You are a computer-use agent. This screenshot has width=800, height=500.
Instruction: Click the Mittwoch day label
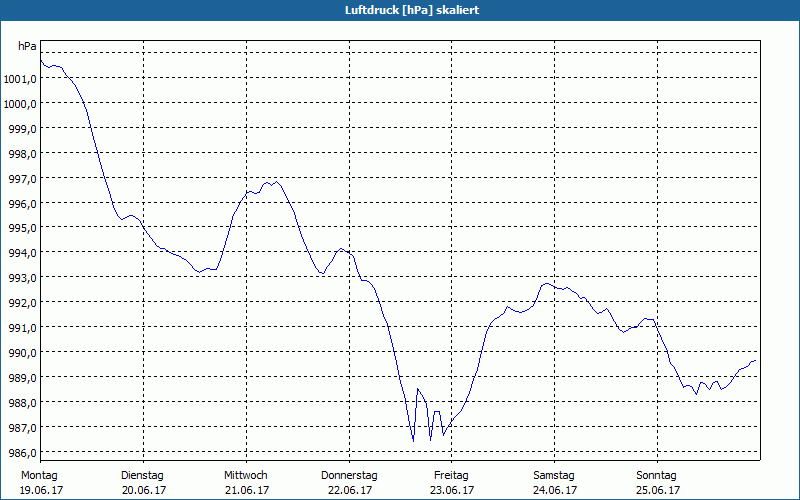pyautogui.click(x=246, y=476)
